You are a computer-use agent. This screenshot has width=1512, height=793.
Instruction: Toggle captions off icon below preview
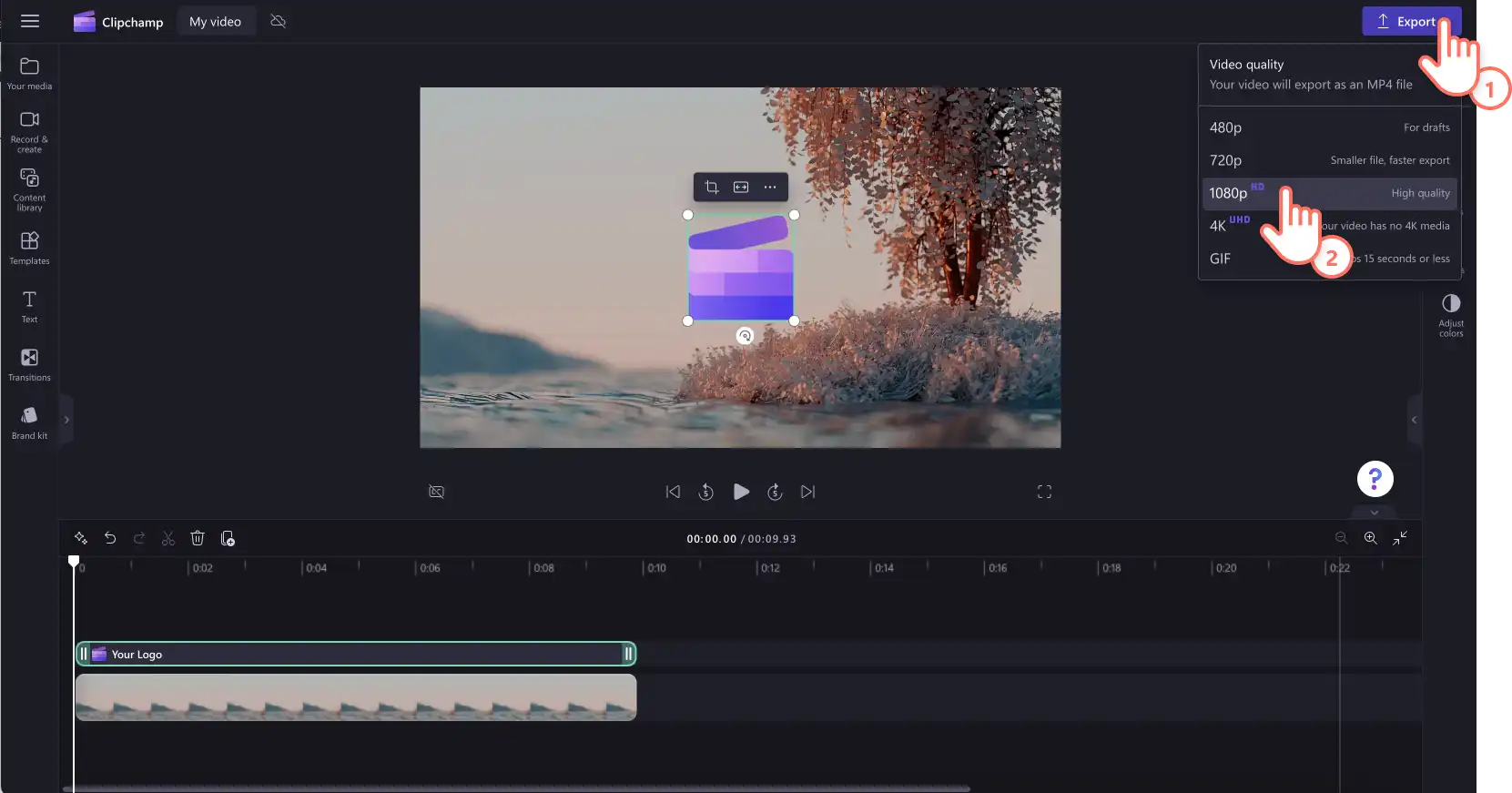tap(437, 492)
